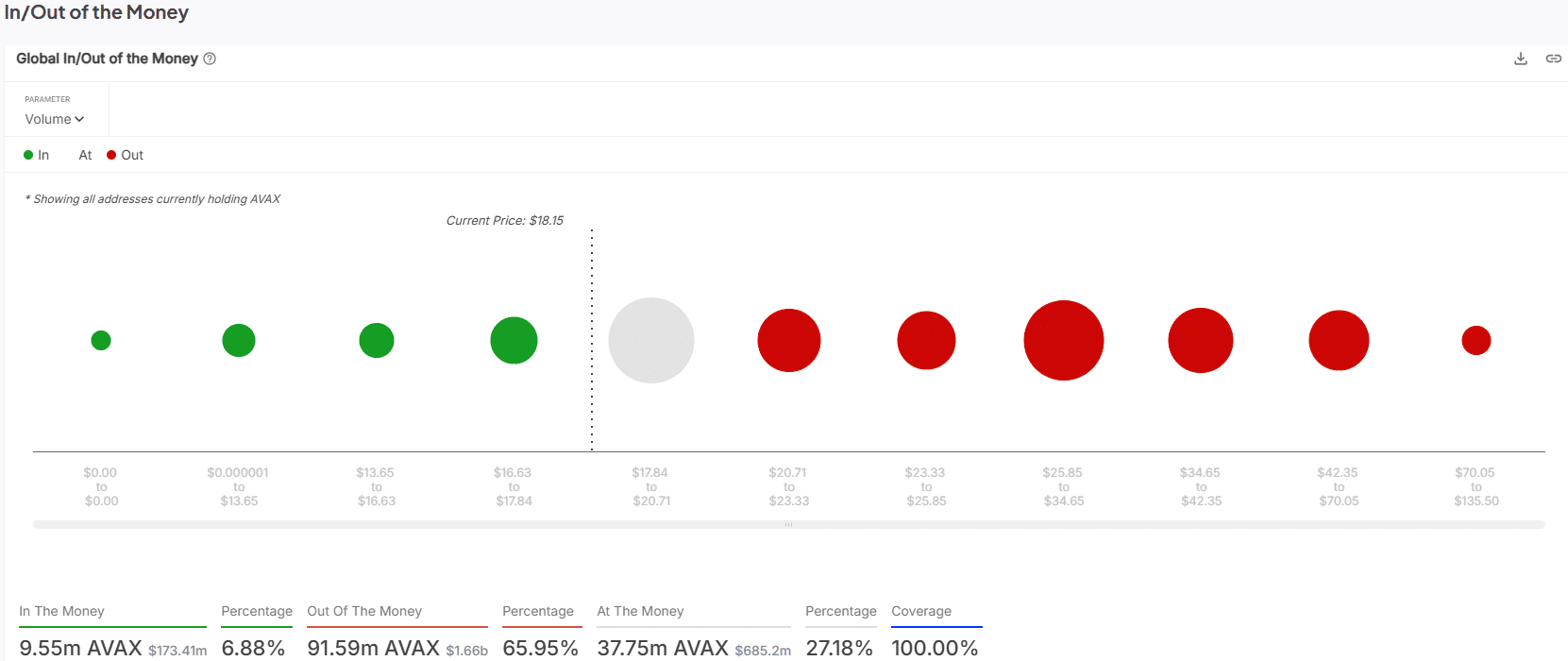Screen dimensions: 1568x661
Task: Click the Coverage summary label
Action: 921,611
